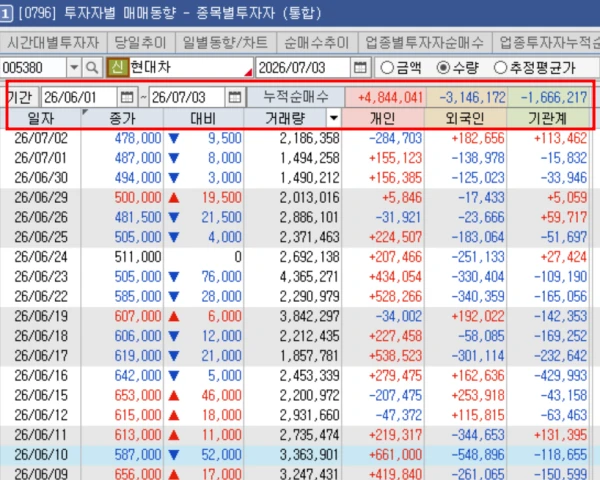Click individual value +227,458

(395, 336)
